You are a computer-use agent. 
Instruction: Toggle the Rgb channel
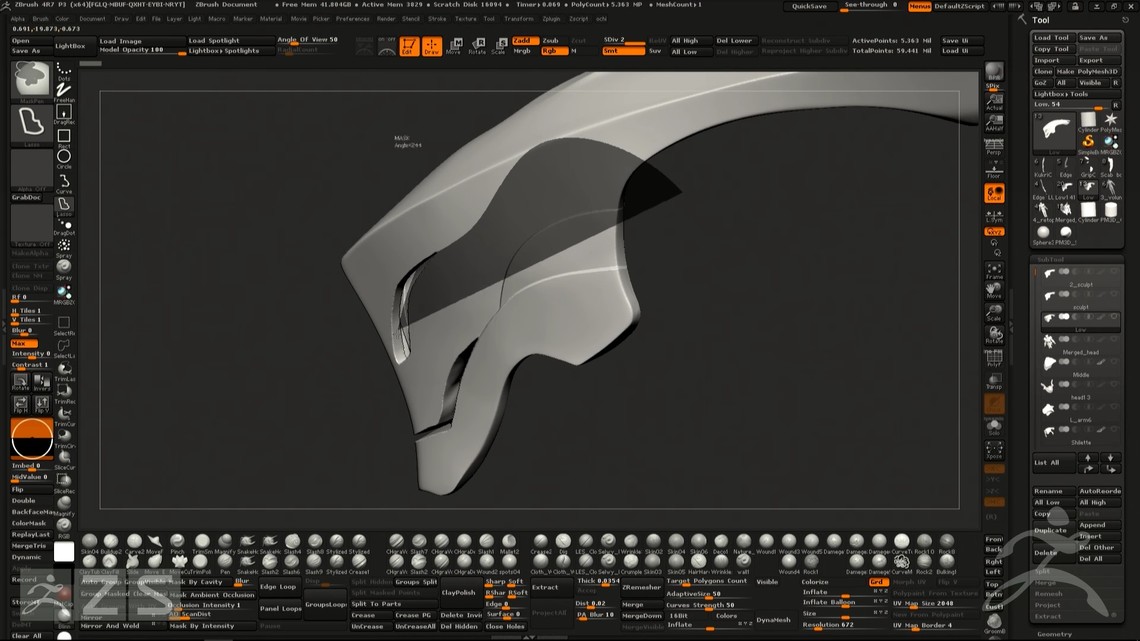[553, 51]
